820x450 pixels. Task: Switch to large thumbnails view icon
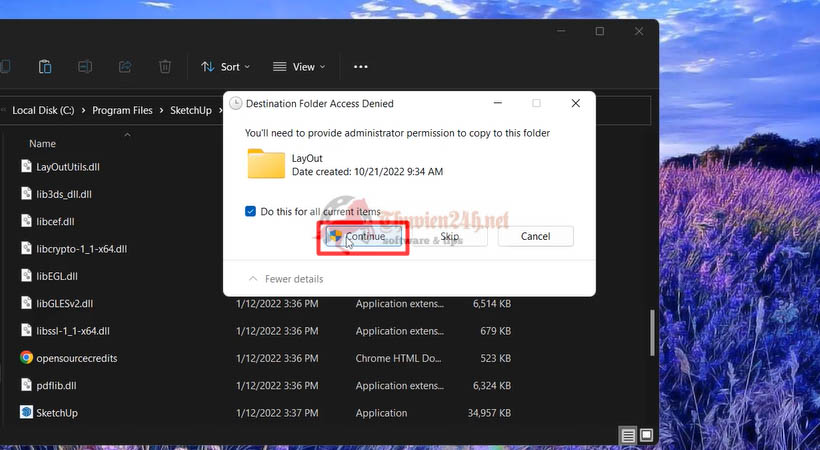(x=646, y=435)
